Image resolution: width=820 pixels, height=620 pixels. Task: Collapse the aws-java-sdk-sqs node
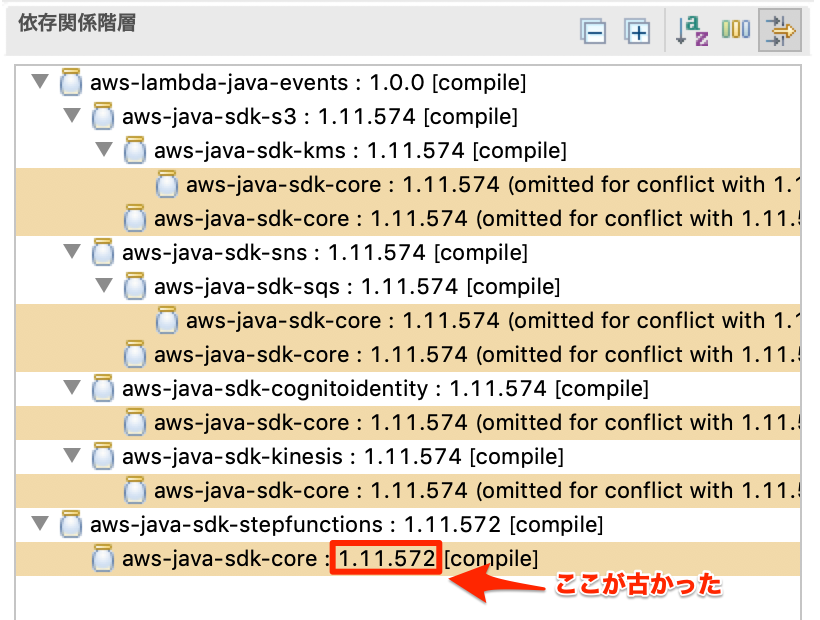pos(104,285)
